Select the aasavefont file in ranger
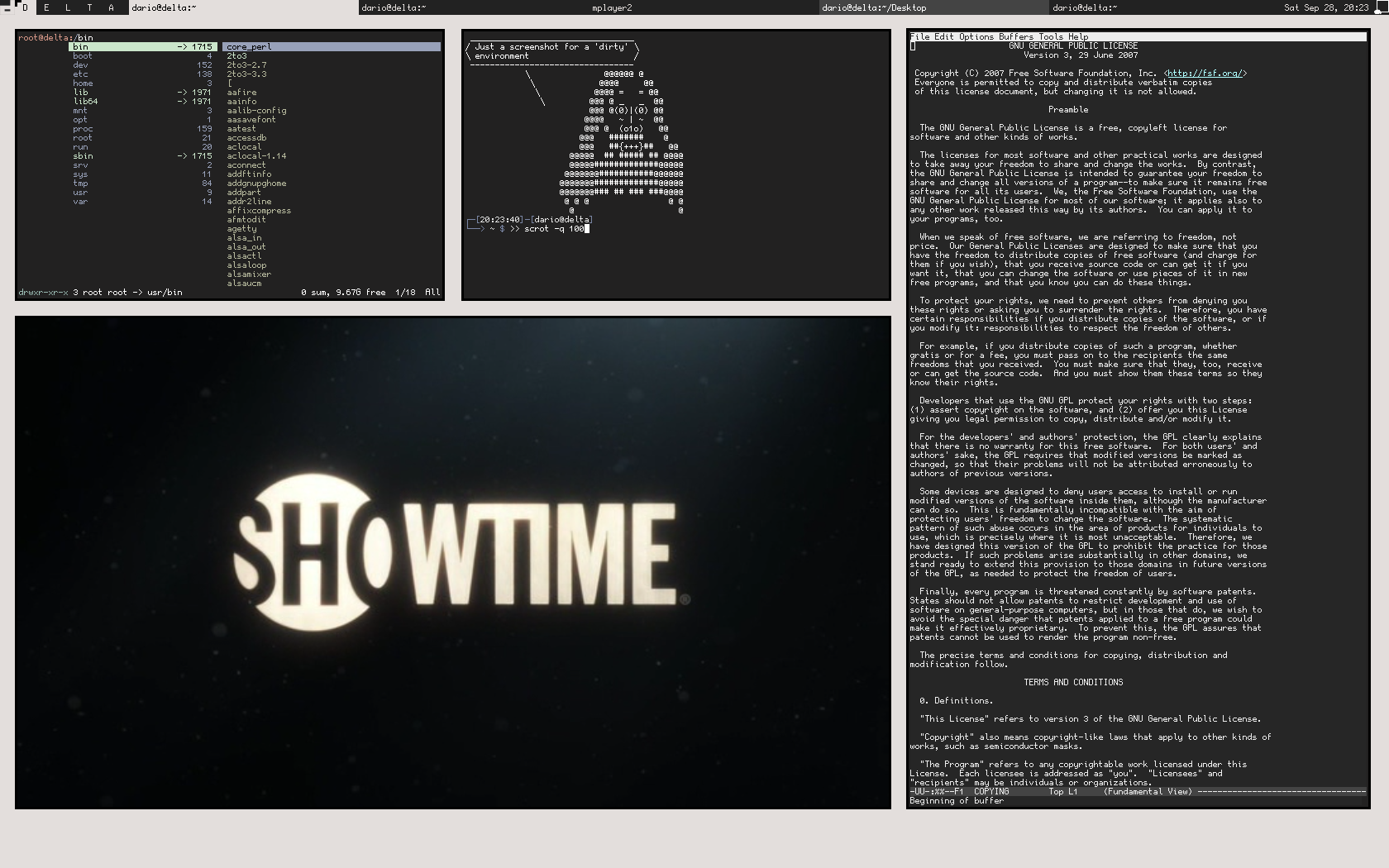1389x868 pixels. [251, 120]
